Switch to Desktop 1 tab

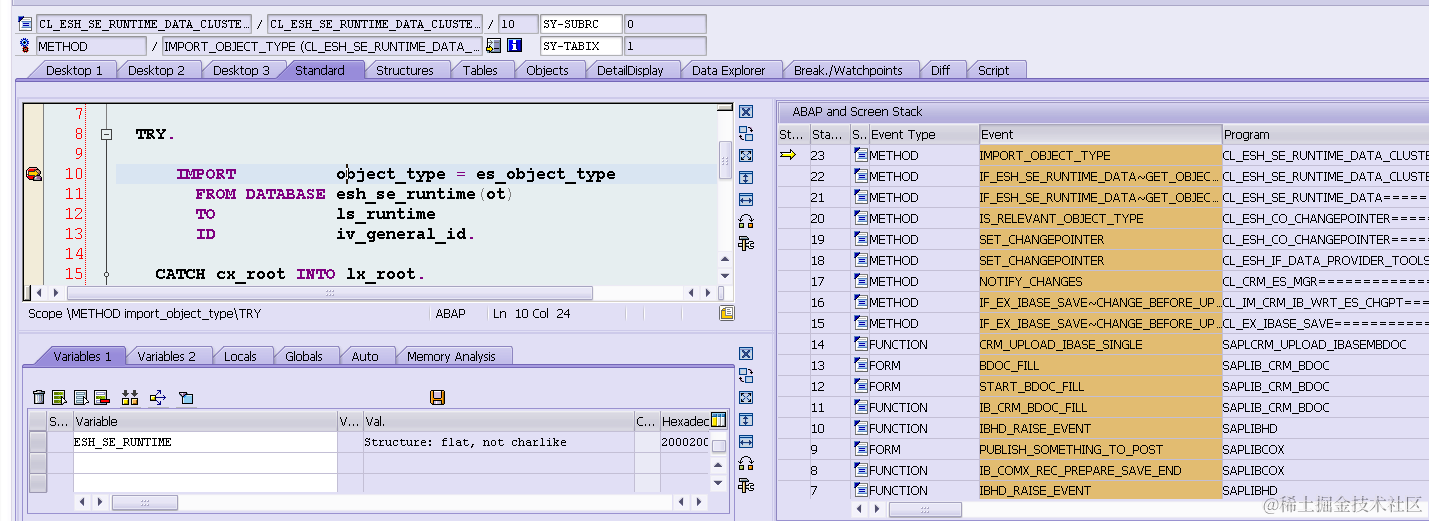(x=74, y=70)
